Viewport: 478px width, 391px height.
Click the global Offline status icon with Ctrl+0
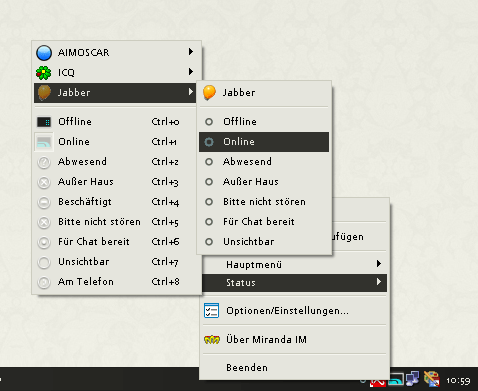point(44,122)
